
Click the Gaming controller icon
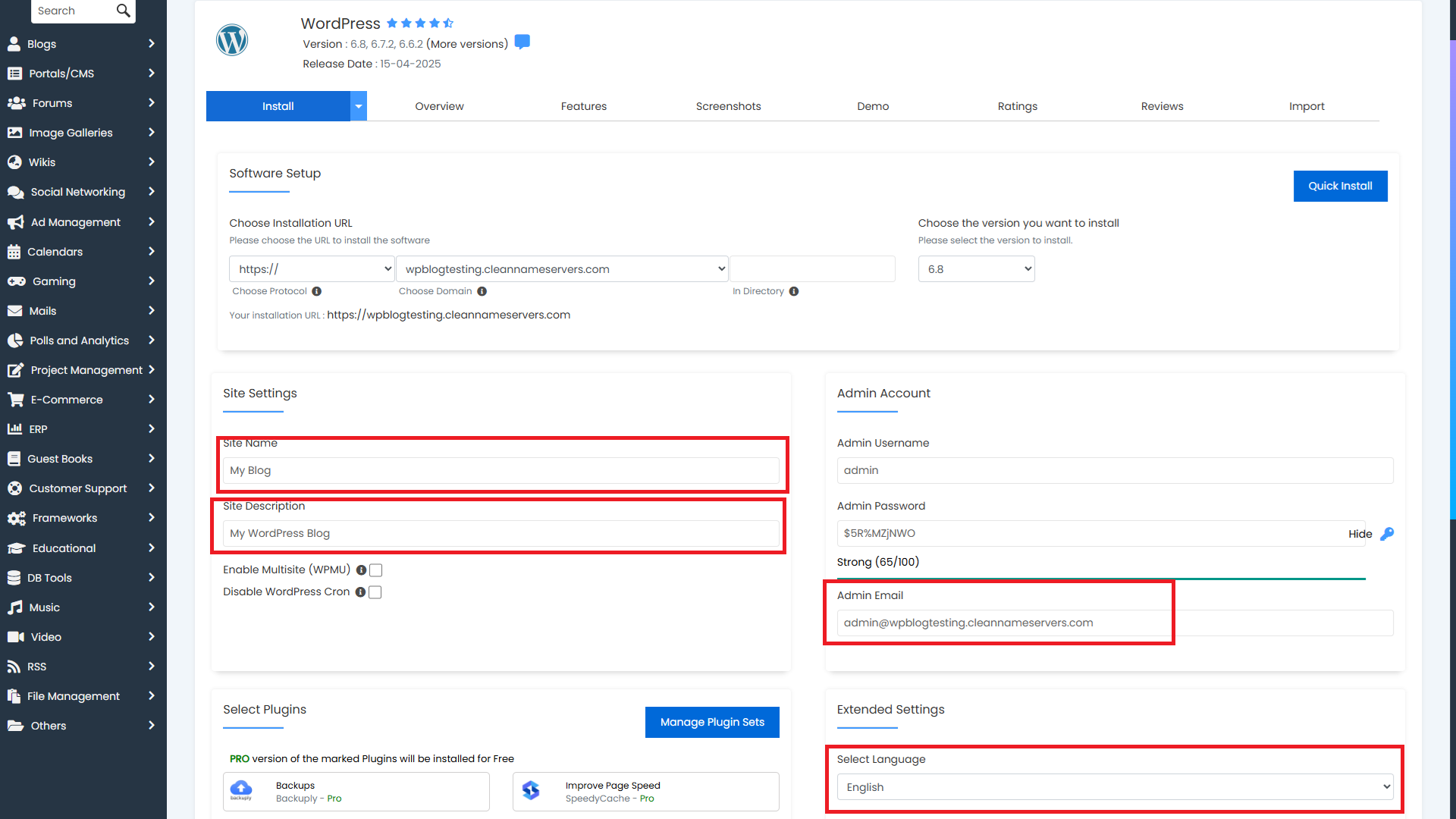click(x=16, y=281)
